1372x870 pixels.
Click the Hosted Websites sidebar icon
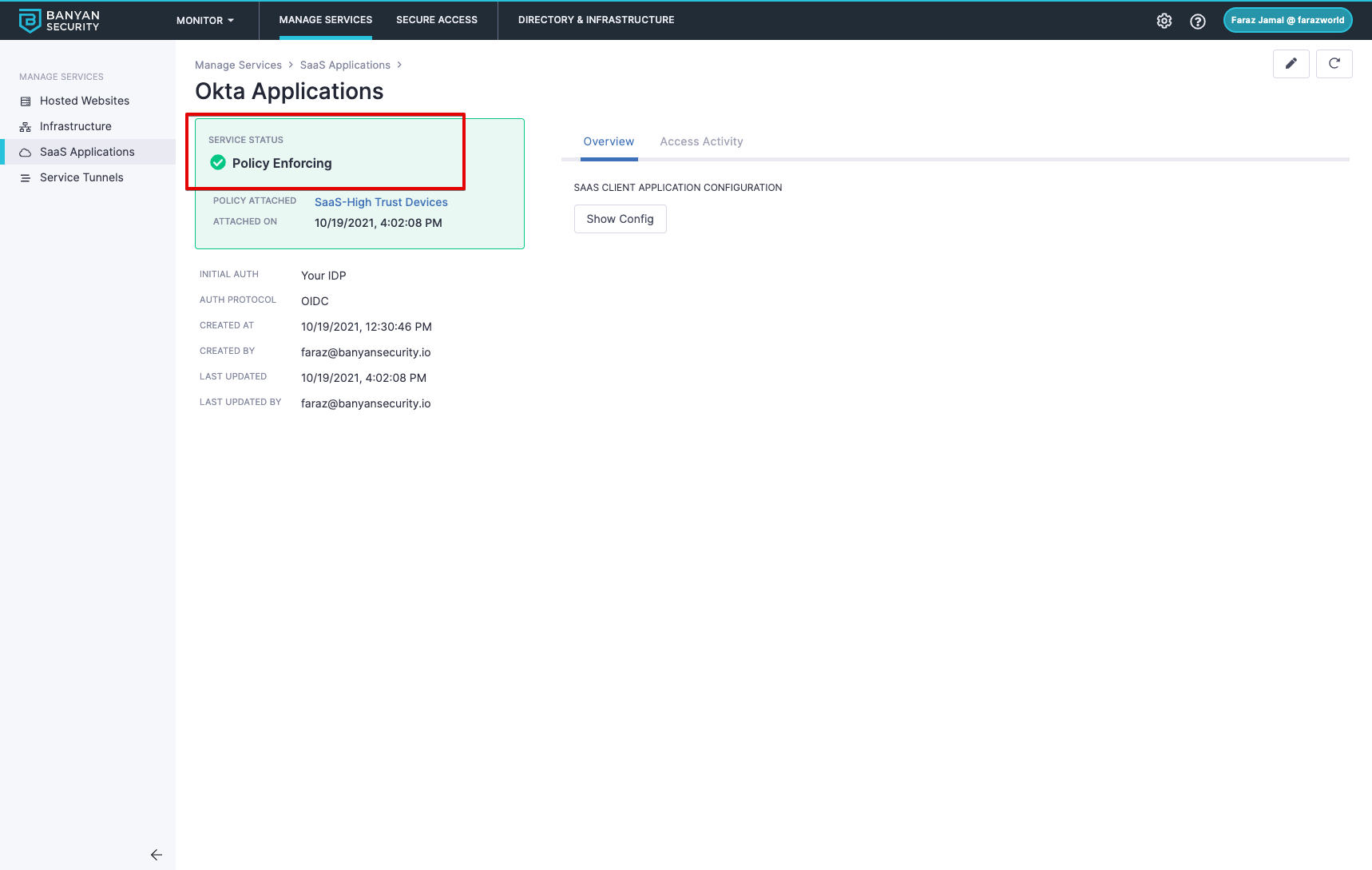tap(26, 101)
